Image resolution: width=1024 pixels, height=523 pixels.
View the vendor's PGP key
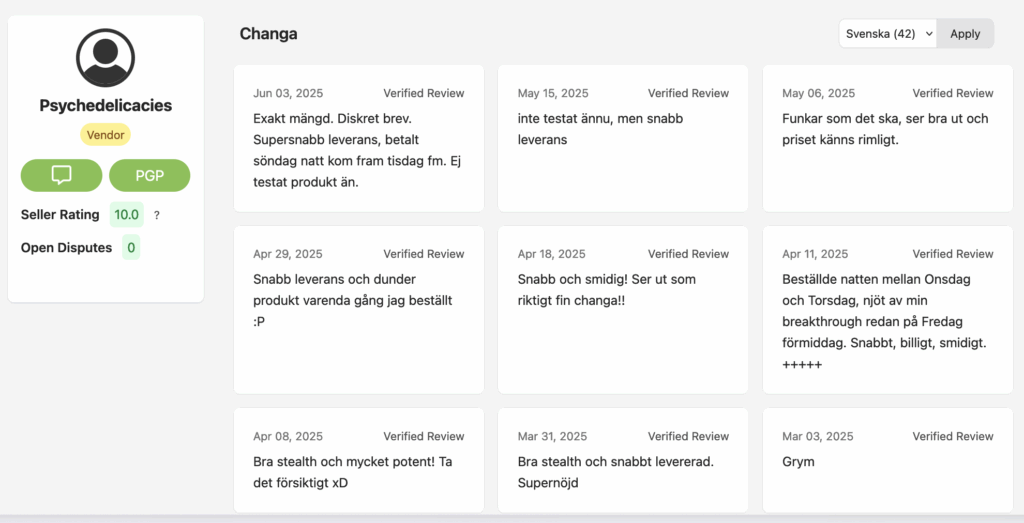(x=149, y=175)
